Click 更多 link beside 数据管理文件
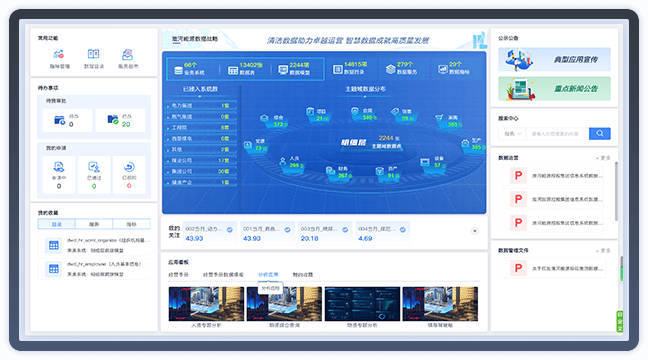This screenshot has width=648, height=360. pyautogui.click(x=603, y=251)
